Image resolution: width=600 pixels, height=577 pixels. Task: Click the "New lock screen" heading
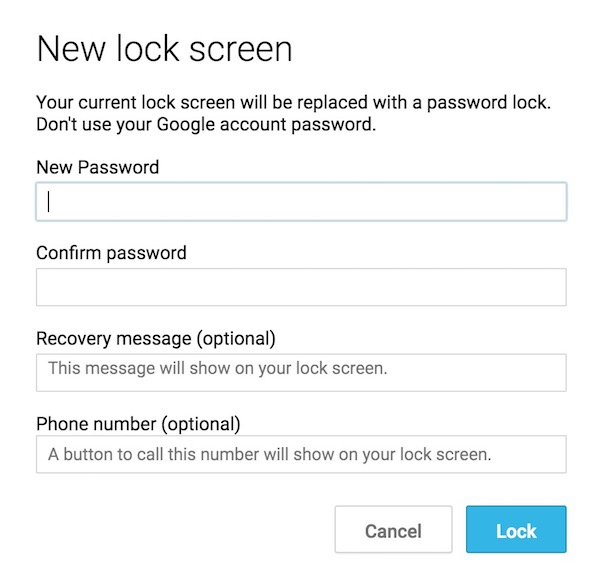pos(164,49)
